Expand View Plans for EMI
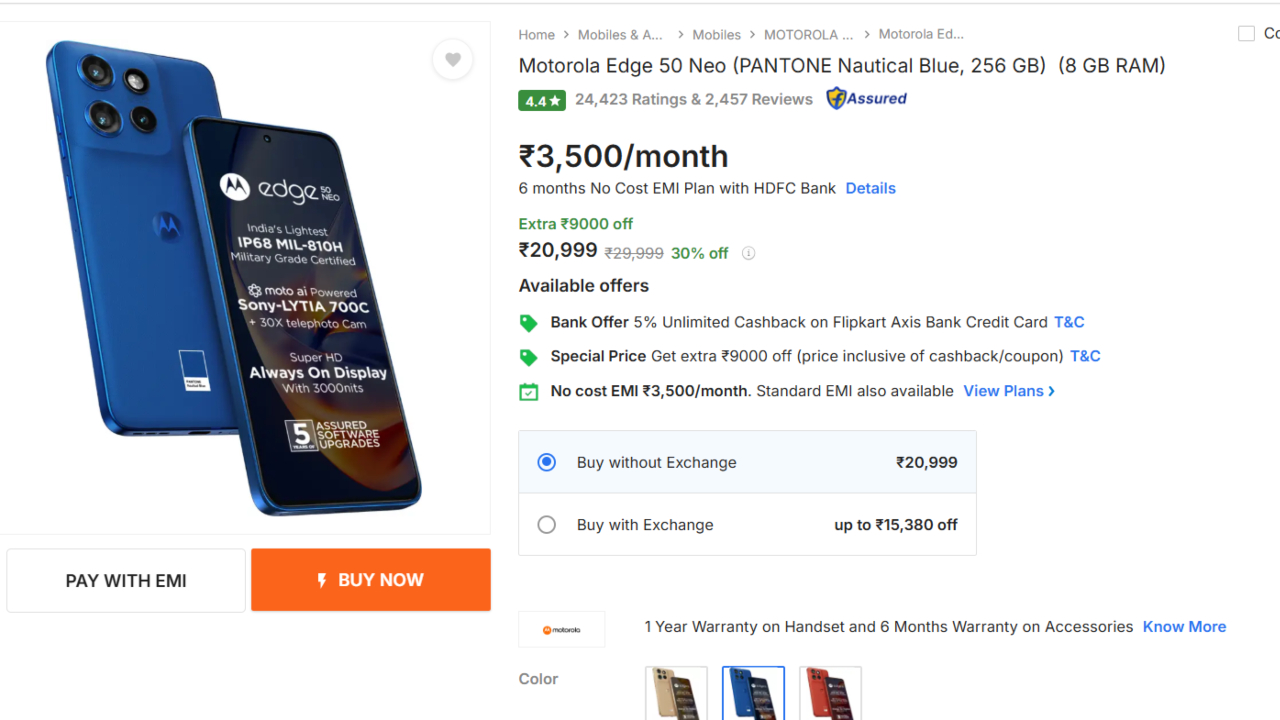The width and height of the screenshot is (1280, 720). 1008,391
